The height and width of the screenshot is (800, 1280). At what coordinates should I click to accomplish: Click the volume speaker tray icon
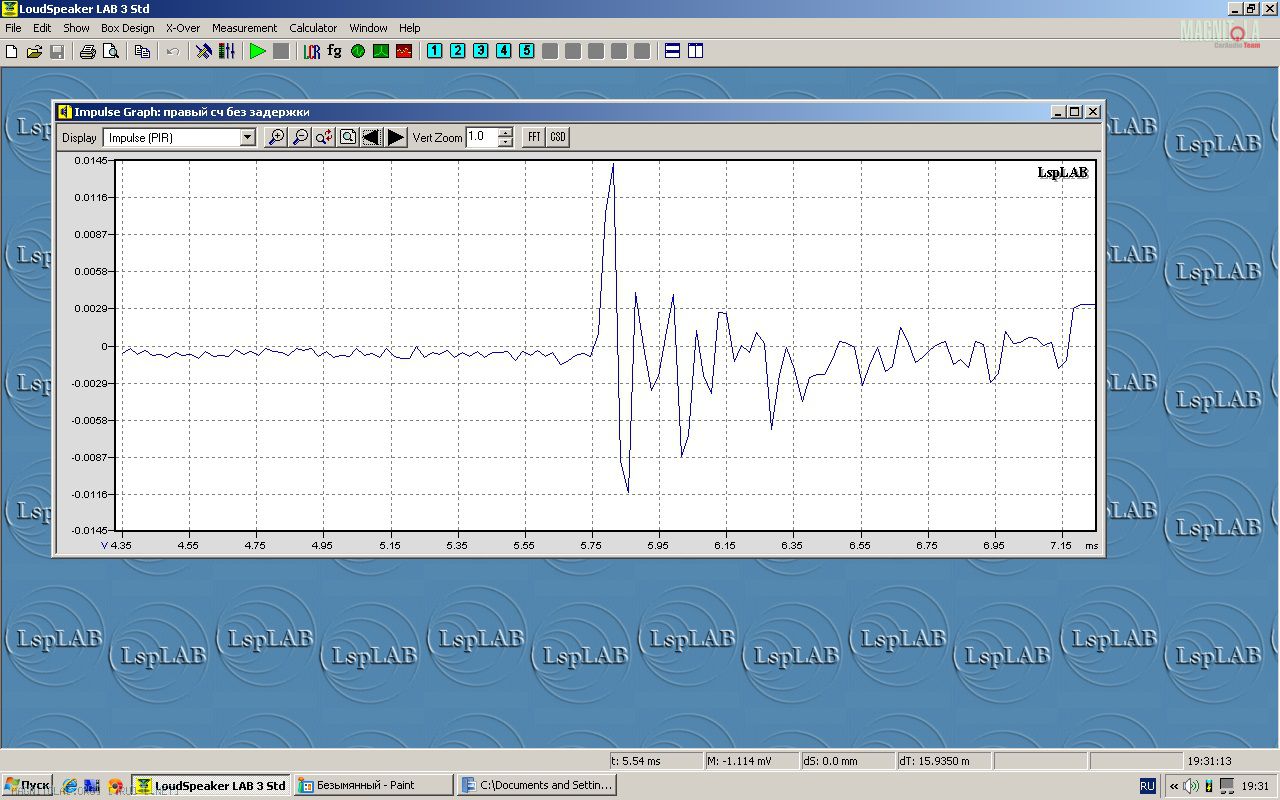pos(1190,786)
